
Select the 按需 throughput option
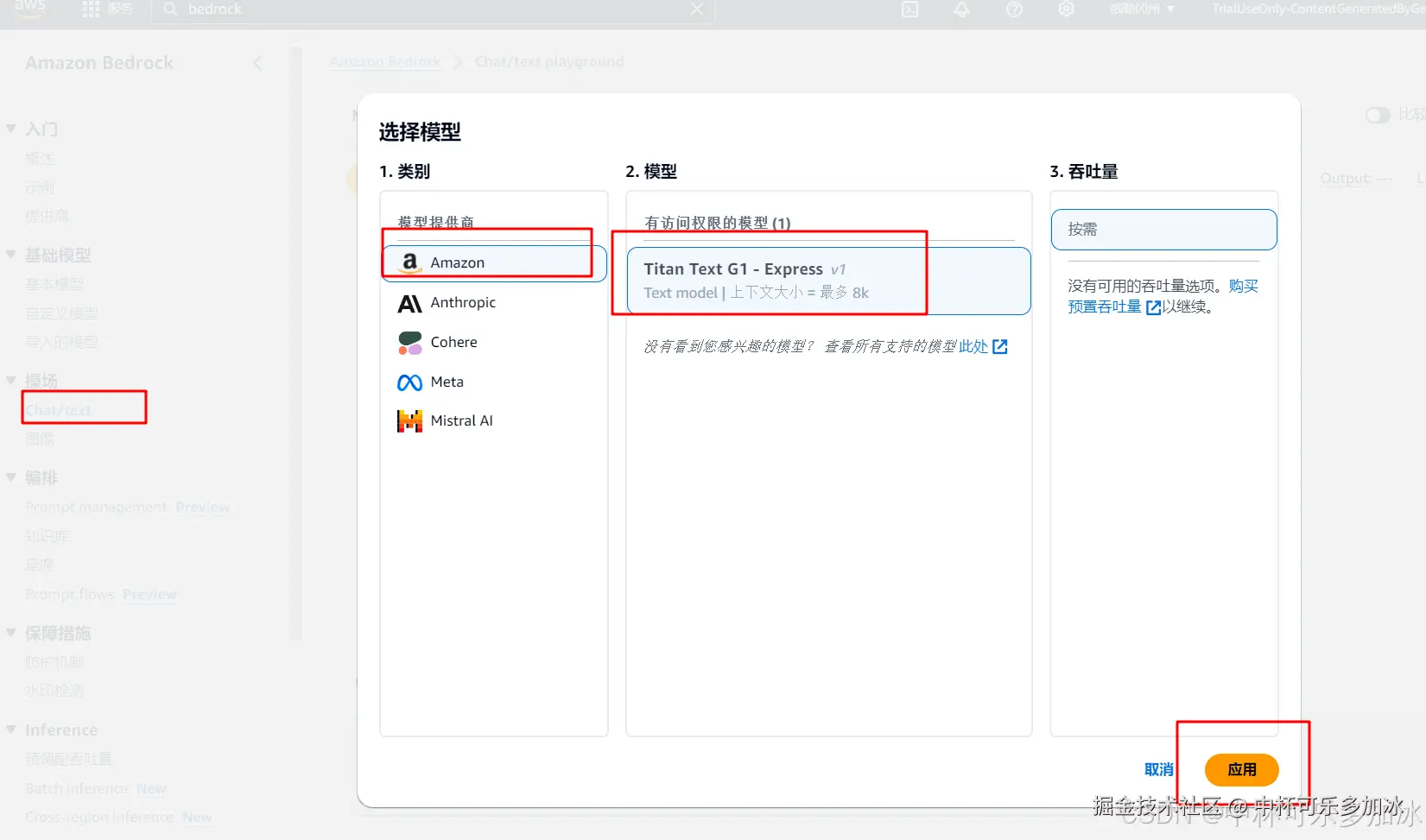coord(1163,230)
